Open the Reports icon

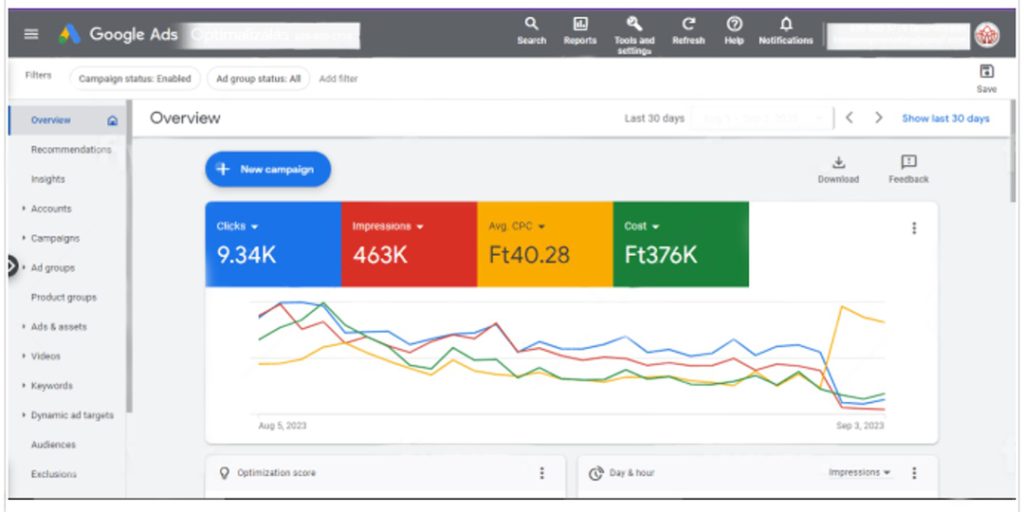point(580,24)
